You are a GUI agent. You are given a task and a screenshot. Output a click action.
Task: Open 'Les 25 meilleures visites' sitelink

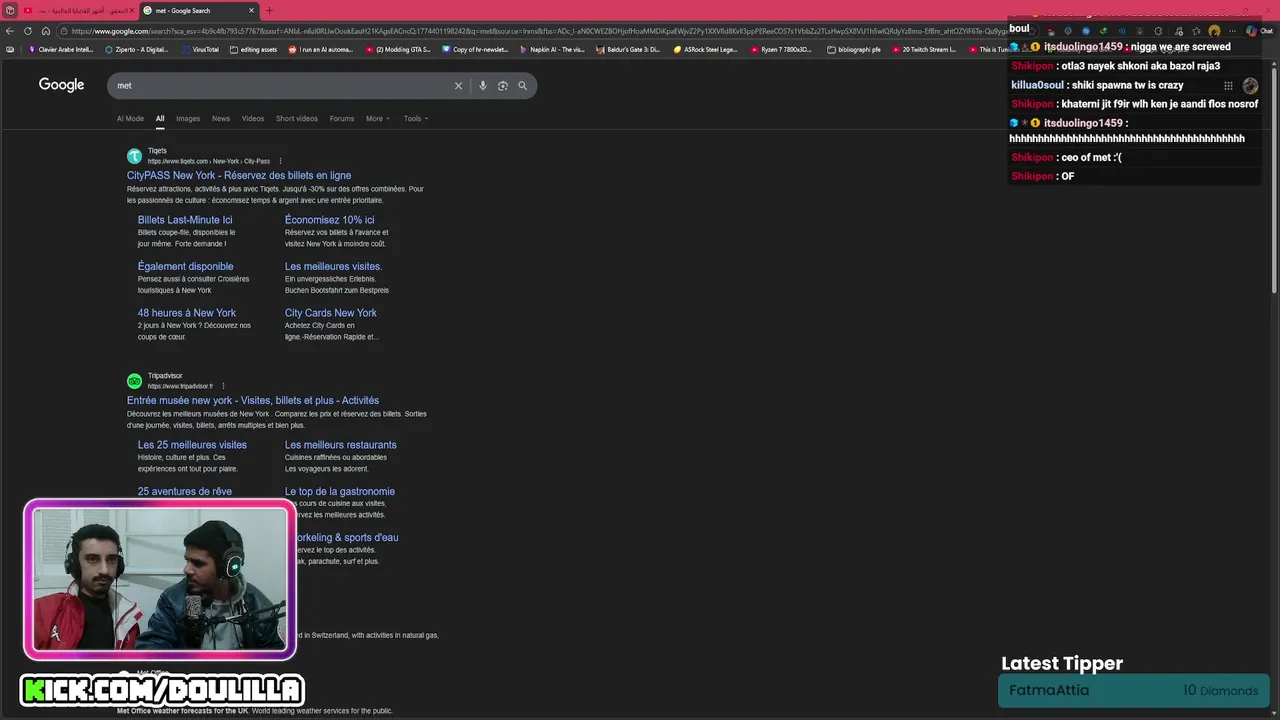192,445
